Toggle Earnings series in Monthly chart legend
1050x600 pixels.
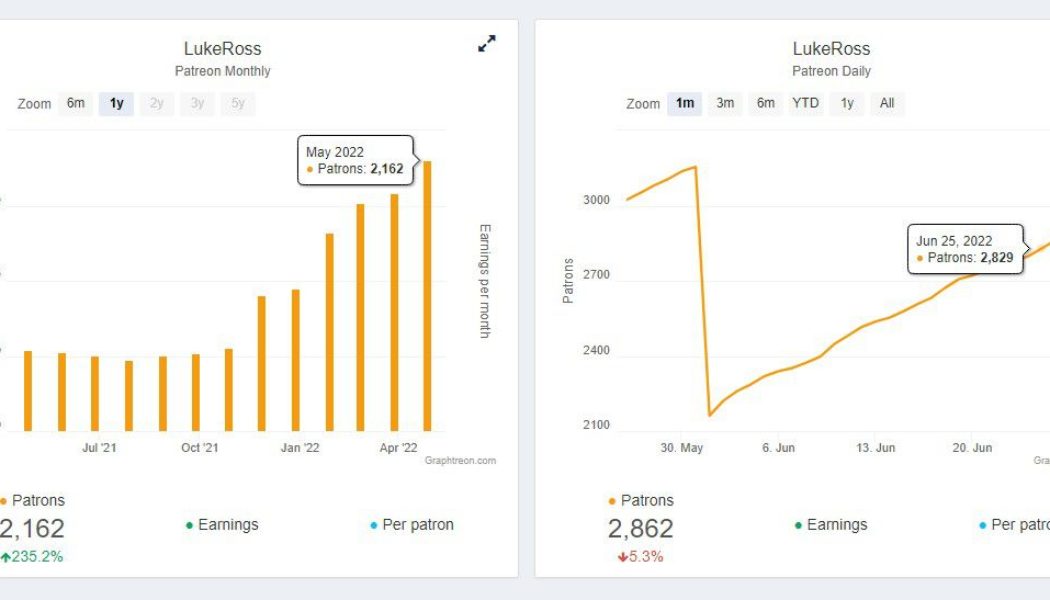pos(227,525)
